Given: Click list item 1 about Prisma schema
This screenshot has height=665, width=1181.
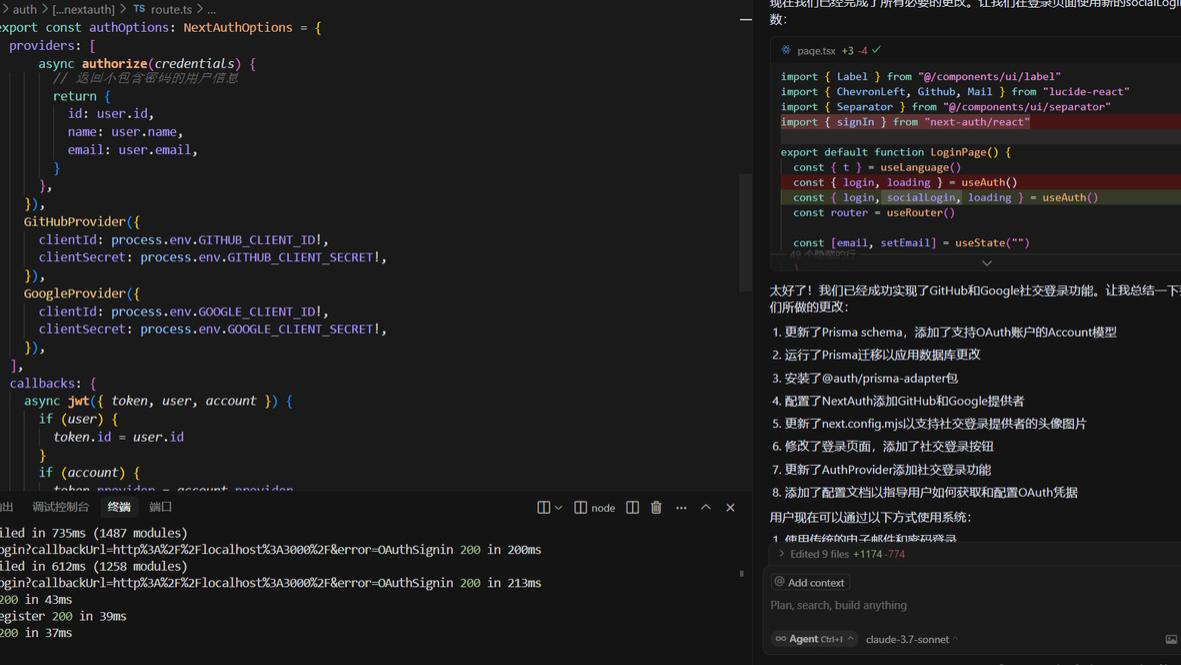Looking at the screenshot, I should (x=944, y=332).
